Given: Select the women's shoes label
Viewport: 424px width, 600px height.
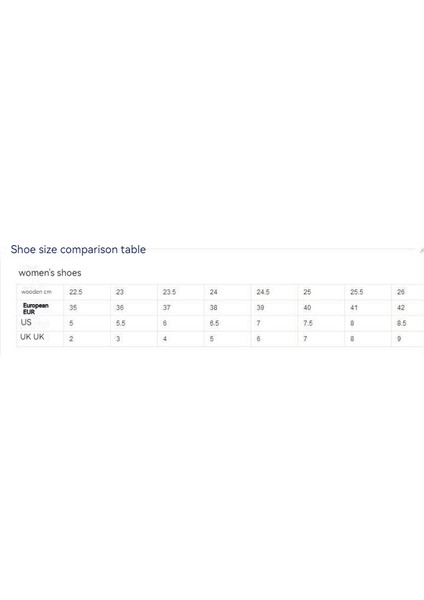Looking at the screenshot, I should click(x=50, y=273).
